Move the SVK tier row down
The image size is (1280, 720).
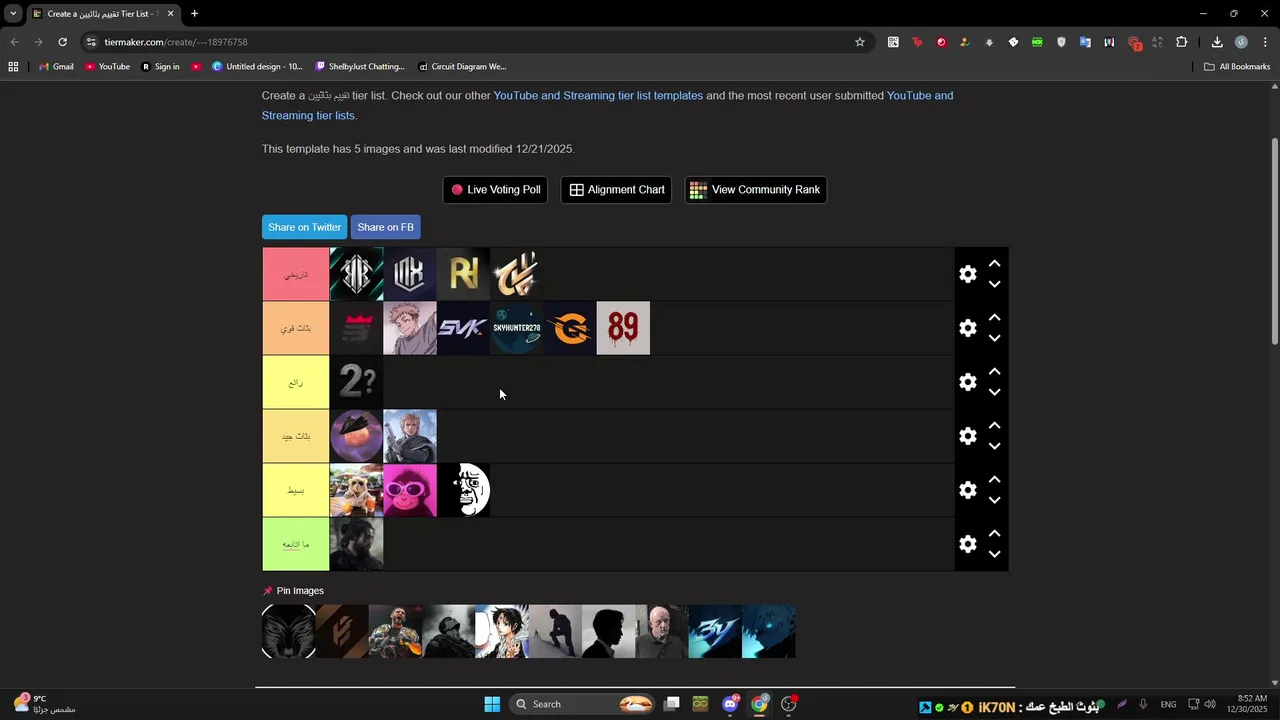coord(994,338)
